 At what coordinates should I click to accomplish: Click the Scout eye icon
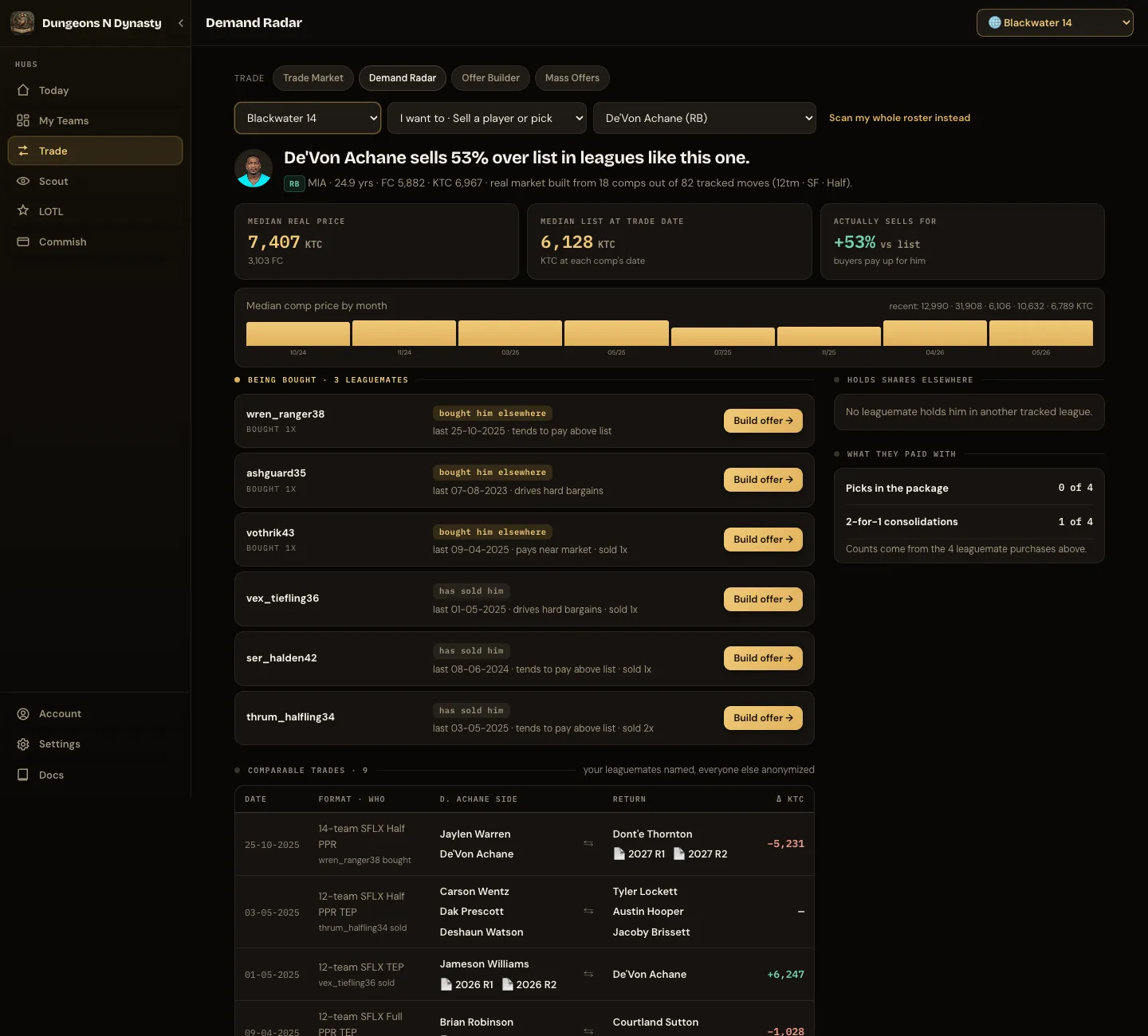[23, 181]
